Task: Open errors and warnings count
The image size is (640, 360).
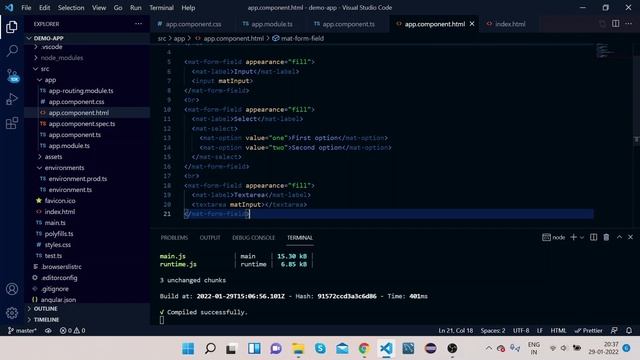Action: point(72,331)
